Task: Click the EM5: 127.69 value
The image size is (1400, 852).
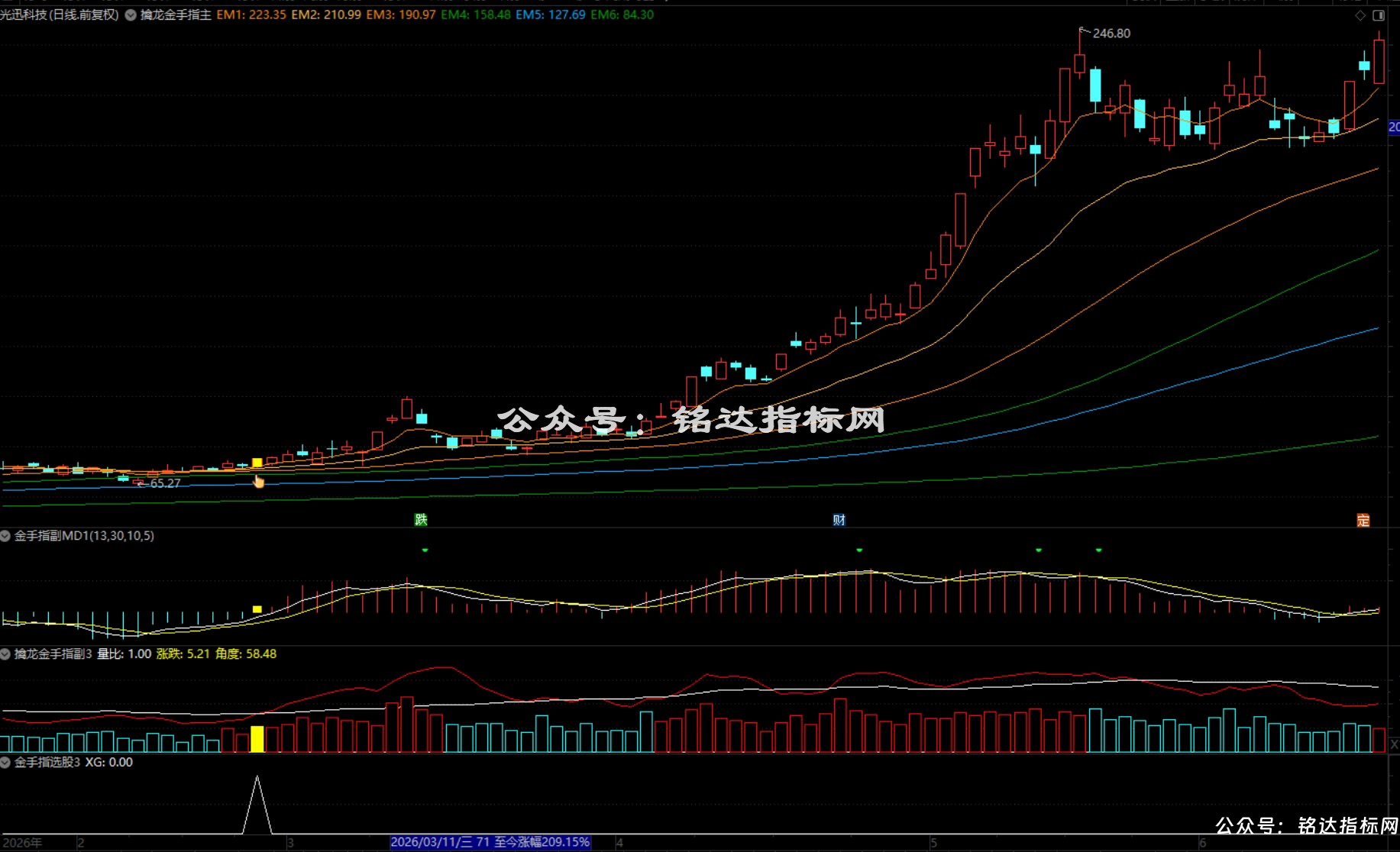Action: point(551,15)
